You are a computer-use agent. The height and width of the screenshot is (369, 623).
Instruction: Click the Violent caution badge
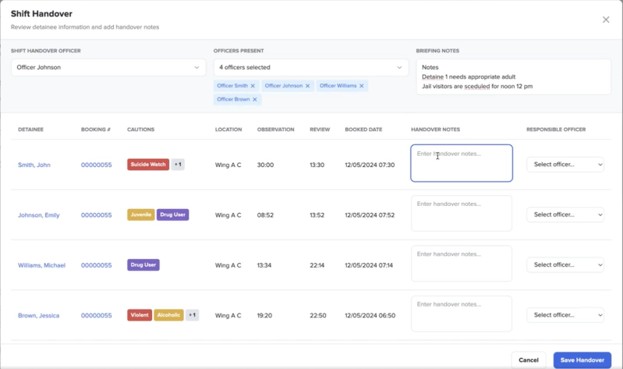139,315
